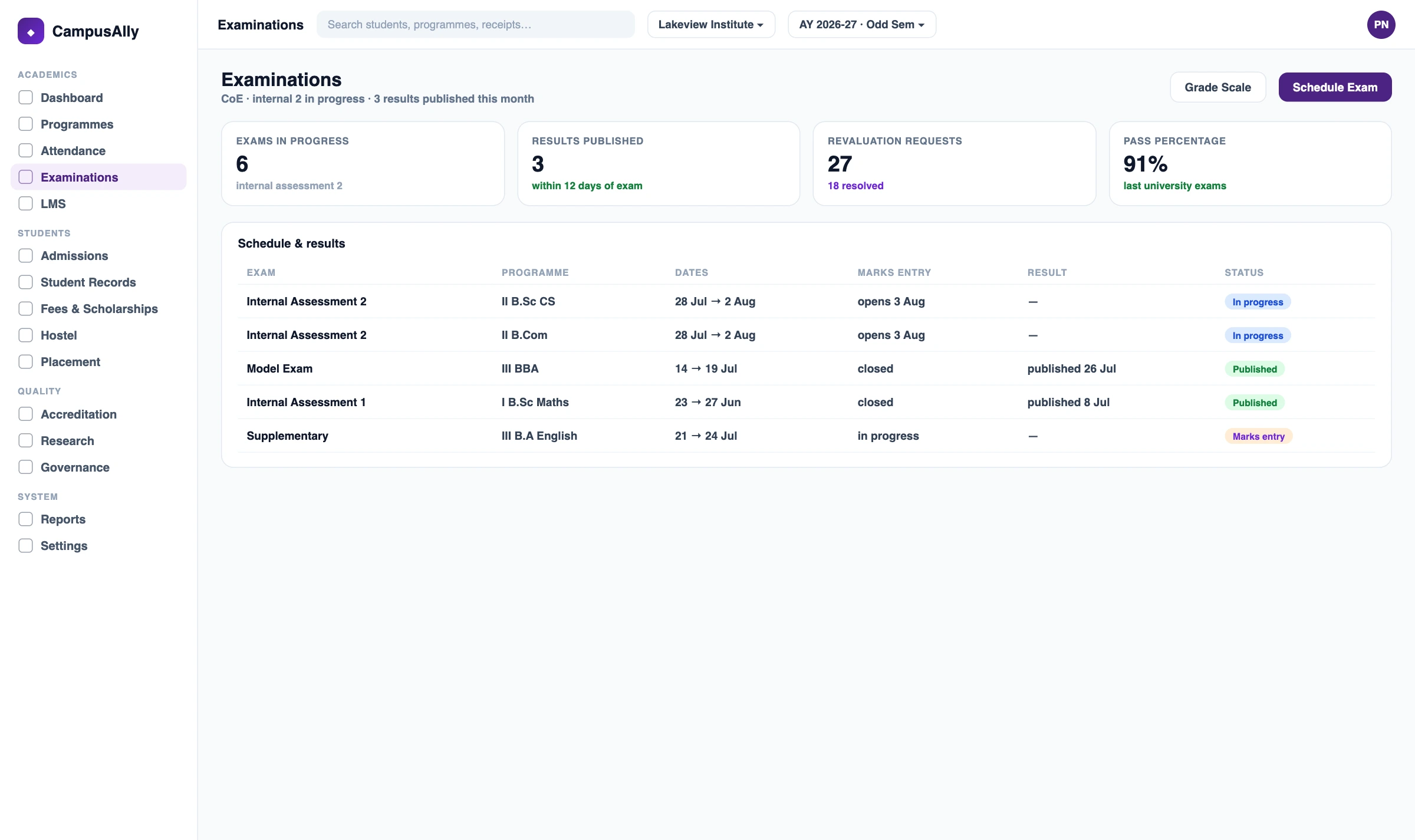The image size is (1415, 840).
Task: Click the Marks entry status badge
Action: tap(1258, 436)
